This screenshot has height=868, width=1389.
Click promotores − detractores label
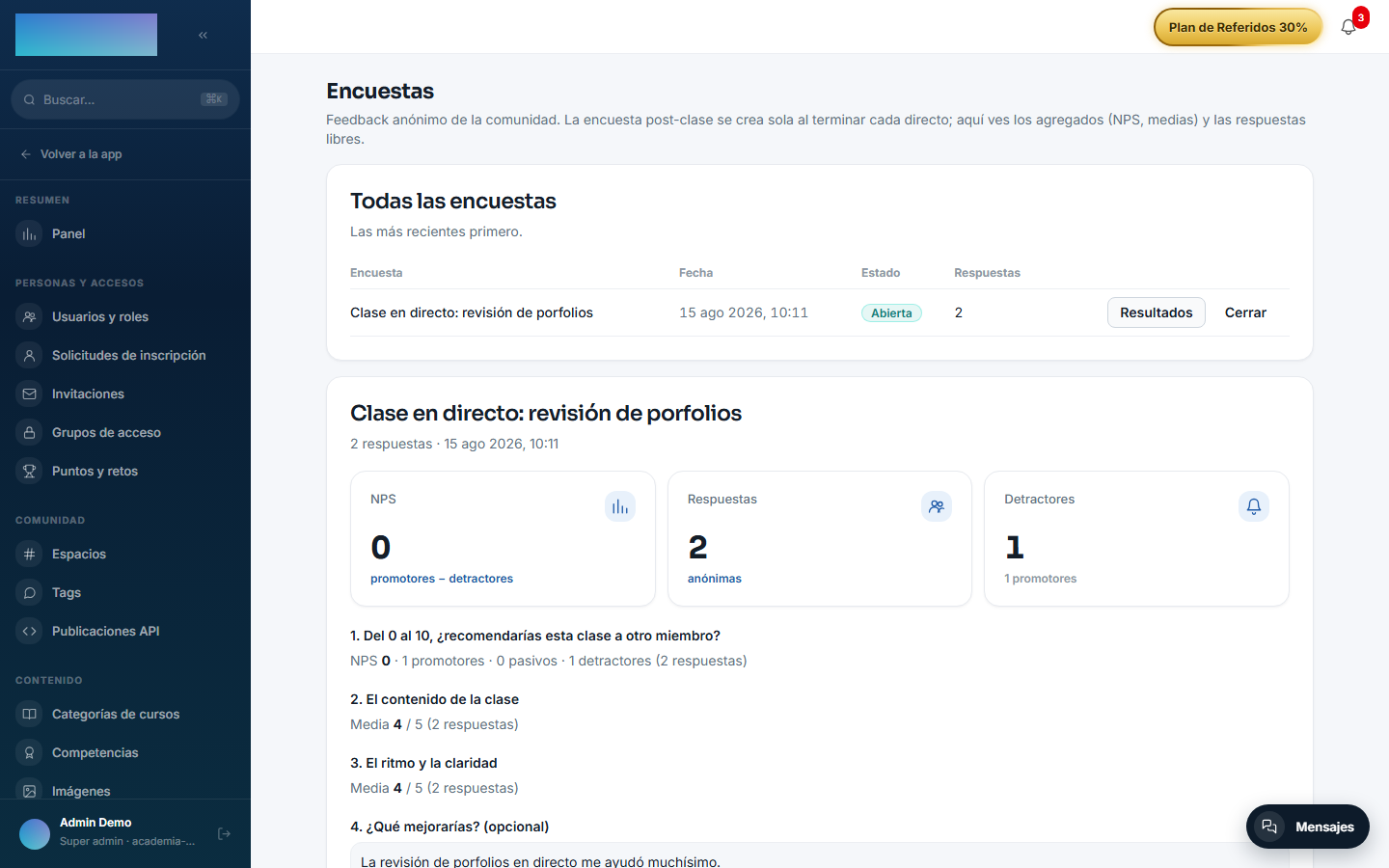pyautogui.click(x=442, y=579)
